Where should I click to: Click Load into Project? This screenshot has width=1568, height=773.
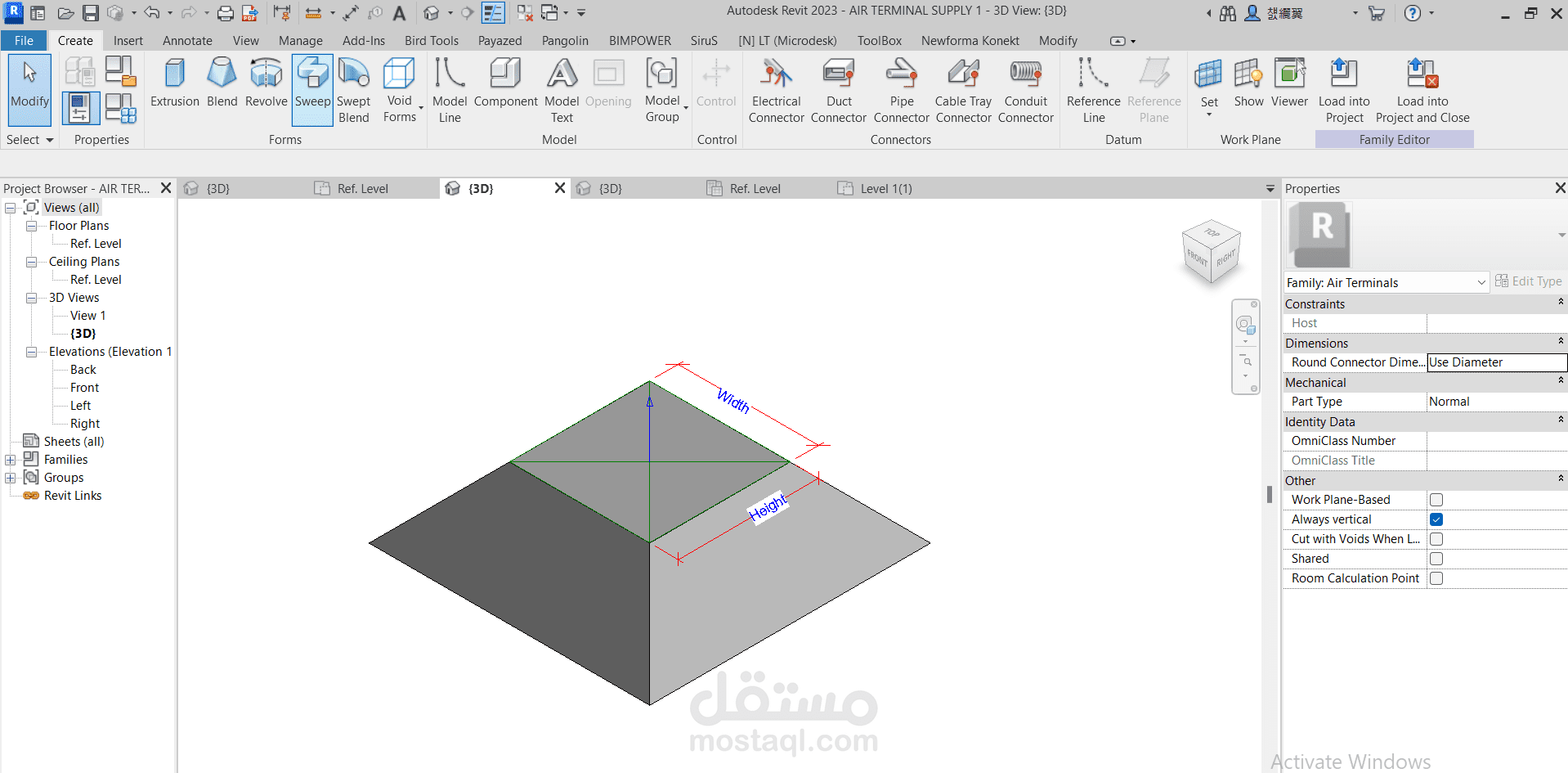pyautogui.click(x=1344, y=90)
